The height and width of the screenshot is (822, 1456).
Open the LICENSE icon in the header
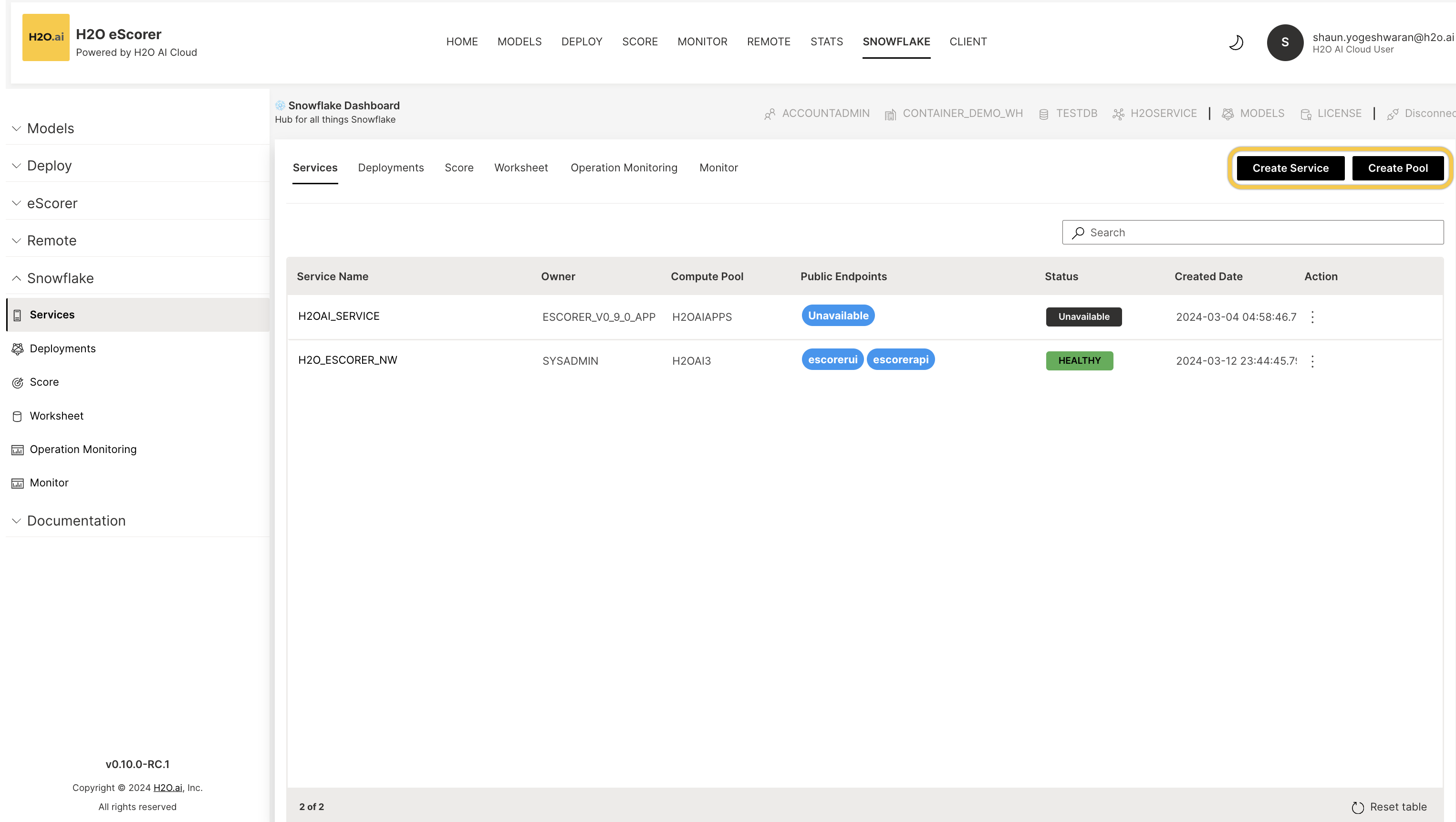click(1306, 113)
